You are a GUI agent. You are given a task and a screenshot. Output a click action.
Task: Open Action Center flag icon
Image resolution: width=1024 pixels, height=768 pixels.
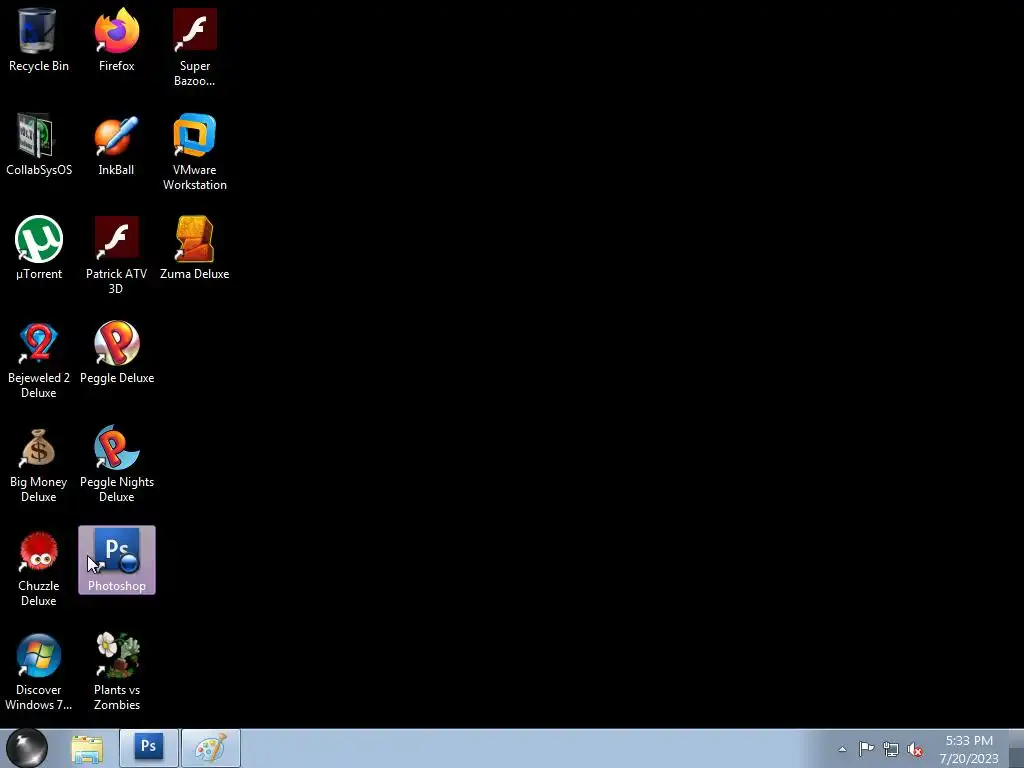[866, 749]
